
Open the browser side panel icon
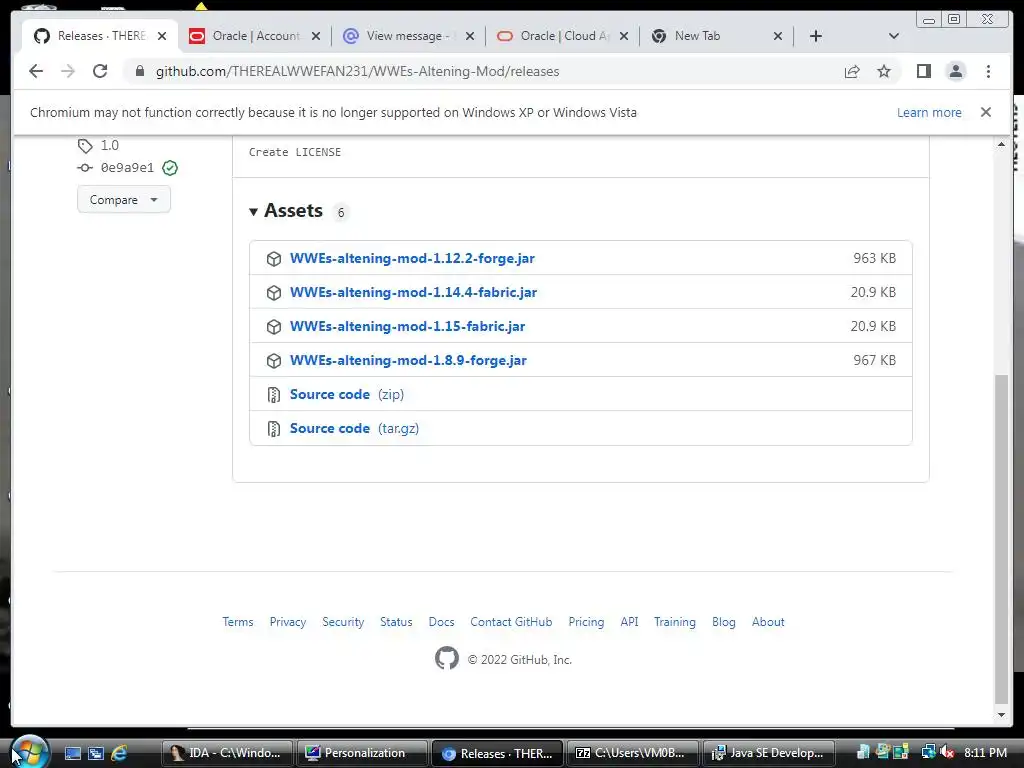pos(923,71)
